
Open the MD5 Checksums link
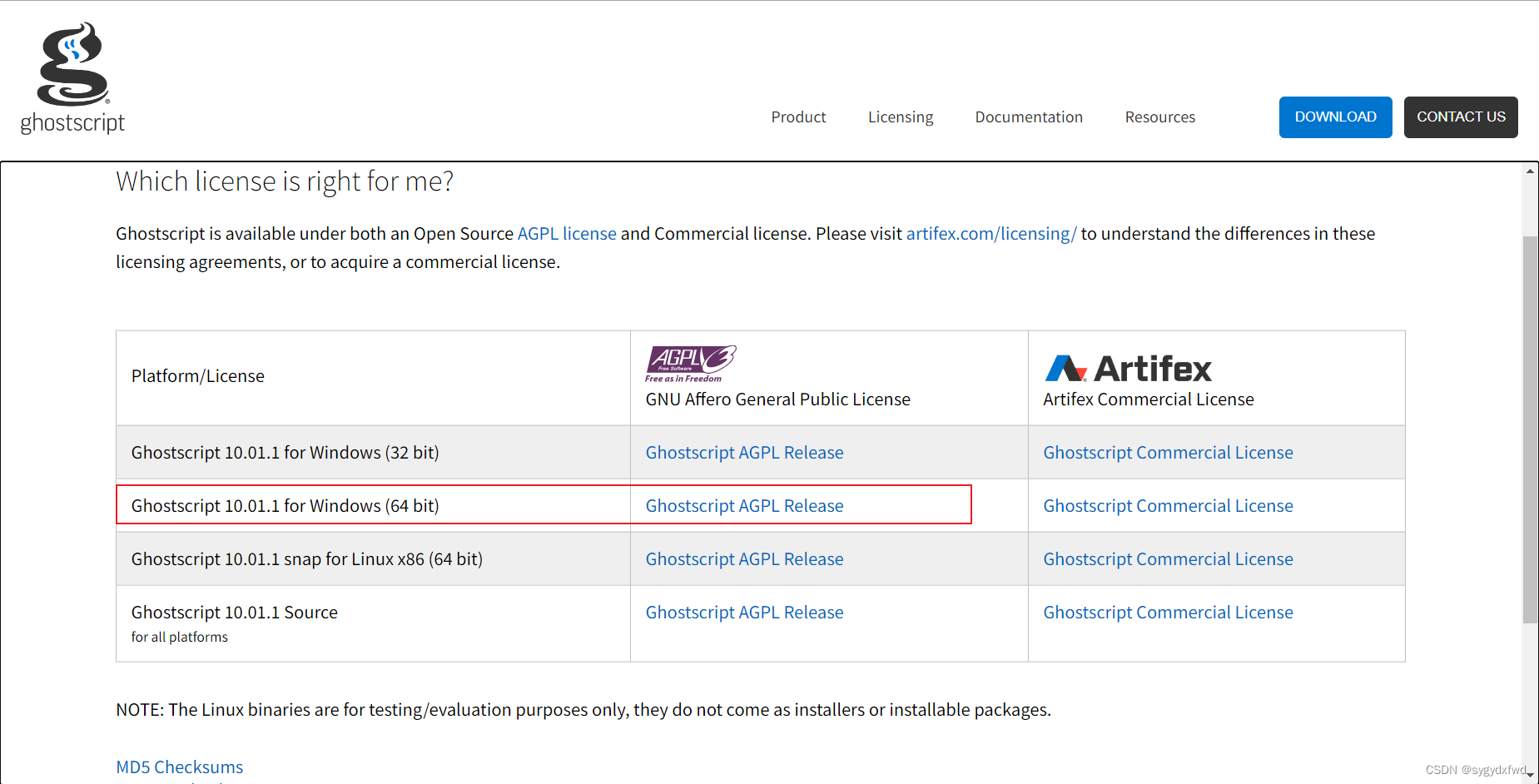[x=180, y=767]
